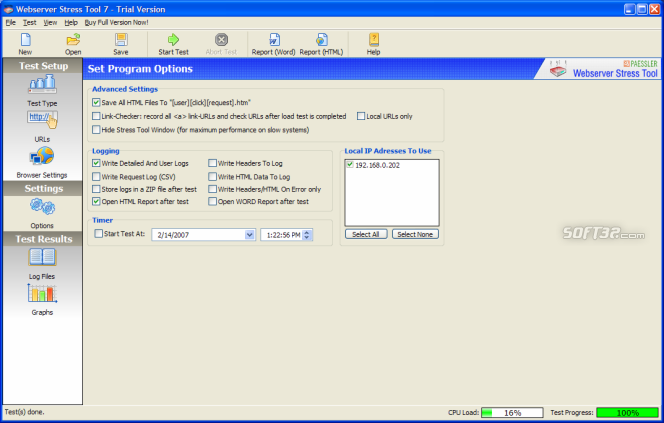Click the Select All button
This screenshot has height=423, width=664.
click(x=366, y=234)
